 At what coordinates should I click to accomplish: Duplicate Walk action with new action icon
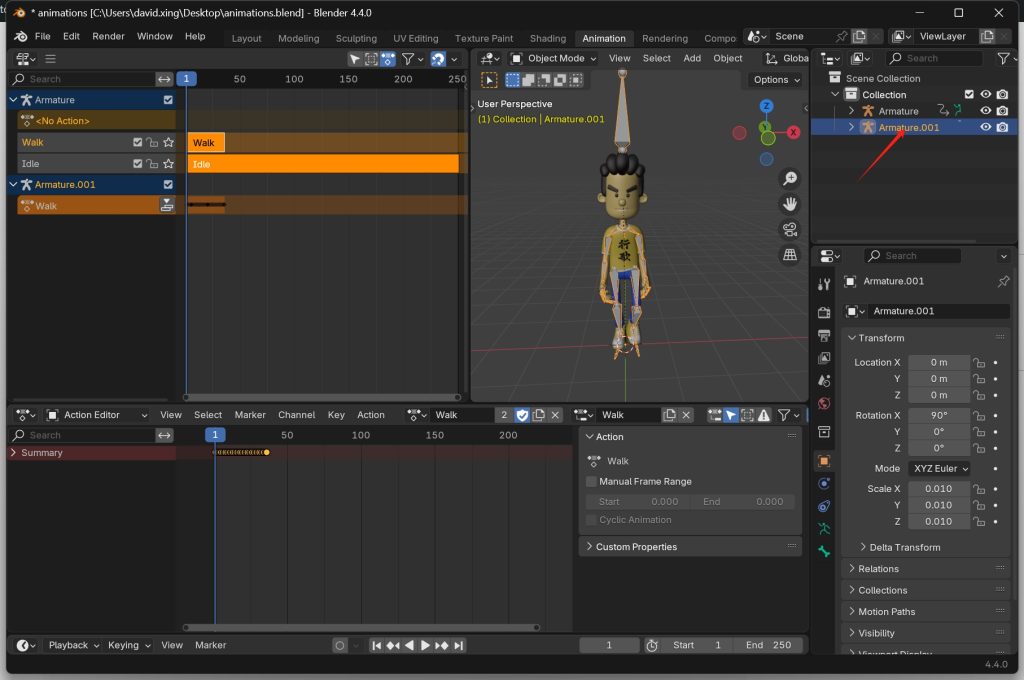click(x=539, y=415)
